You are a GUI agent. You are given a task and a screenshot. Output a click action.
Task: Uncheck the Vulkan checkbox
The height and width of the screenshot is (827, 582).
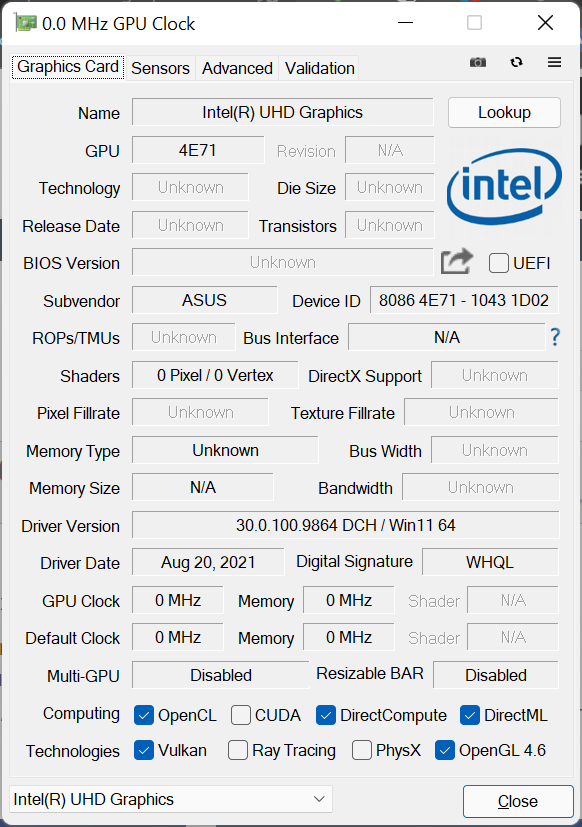(x=144, y=750)
